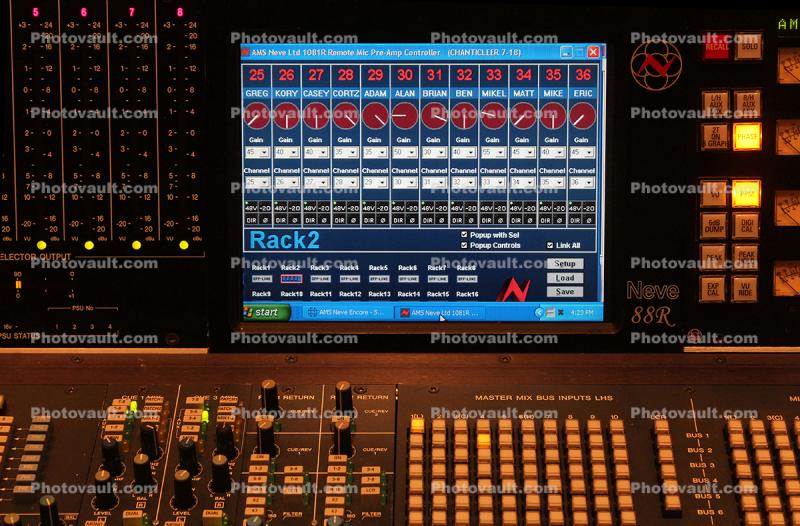Click the gain knob for channel 36 ERIC
Screen dimensions: 800x526
point(582,116)
